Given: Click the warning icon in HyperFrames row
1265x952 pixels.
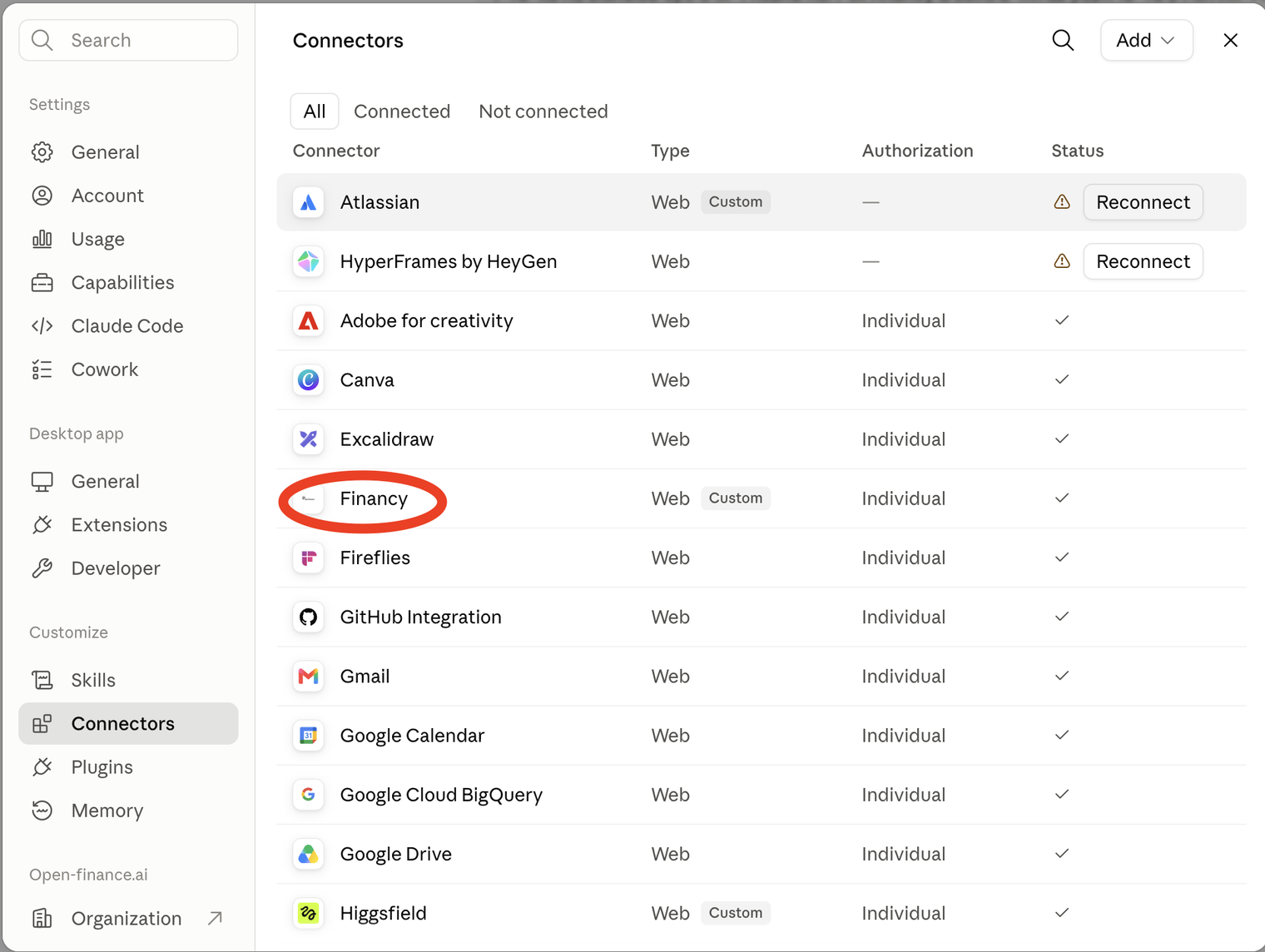Looking at the screenshot, I should tap(1062, 261).
